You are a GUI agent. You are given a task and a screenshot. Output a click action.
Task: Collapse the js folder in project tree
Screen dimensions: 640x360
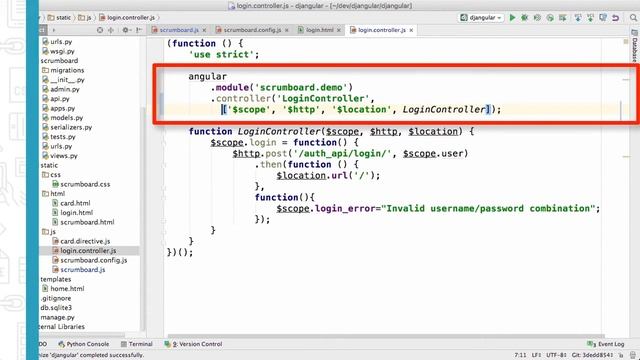pyautogui.click(x=49, y=231)
